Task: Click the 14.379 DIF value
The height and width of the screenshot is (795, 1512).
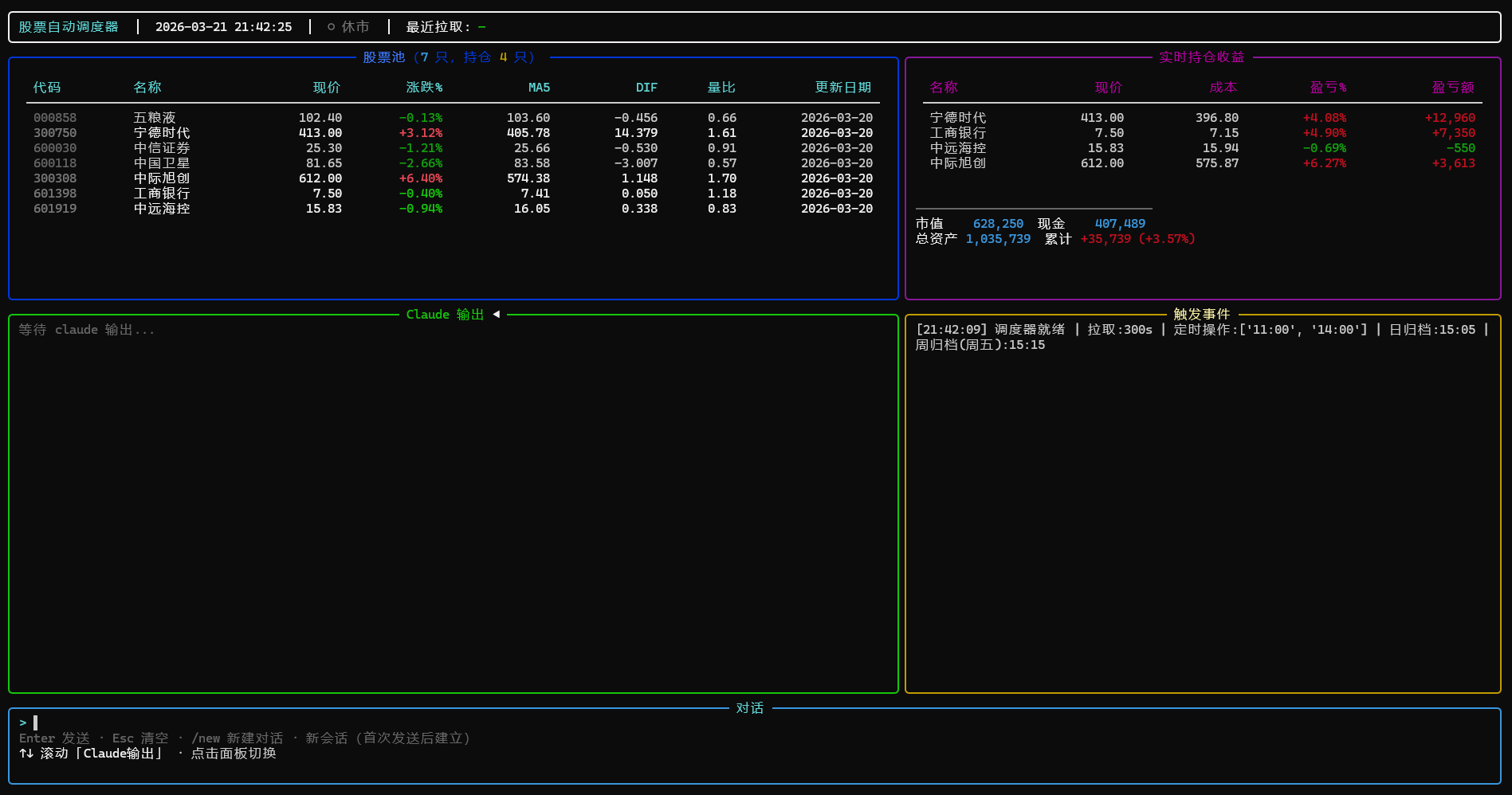Action: 636,133
